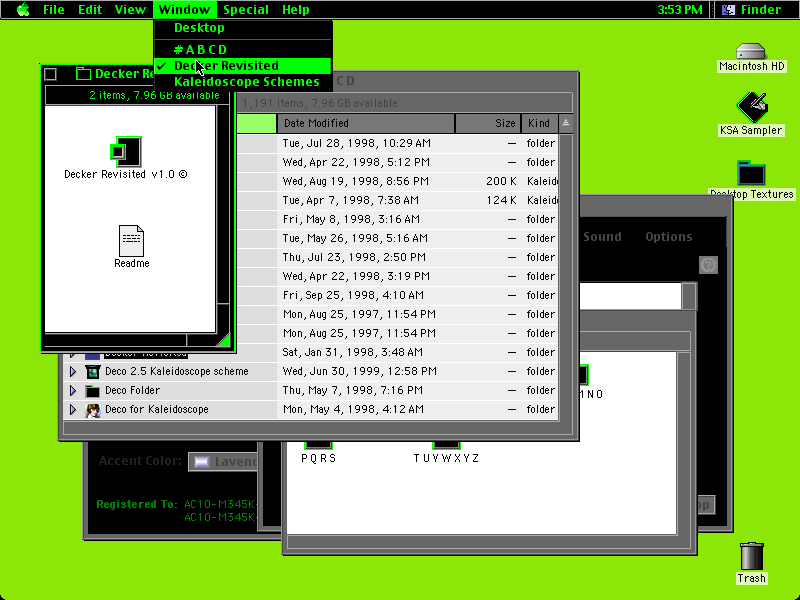Click the Deco for Kaleidoscope portrait icon
The width and height of the screenshot is (800, 600).
click(92, 410)
